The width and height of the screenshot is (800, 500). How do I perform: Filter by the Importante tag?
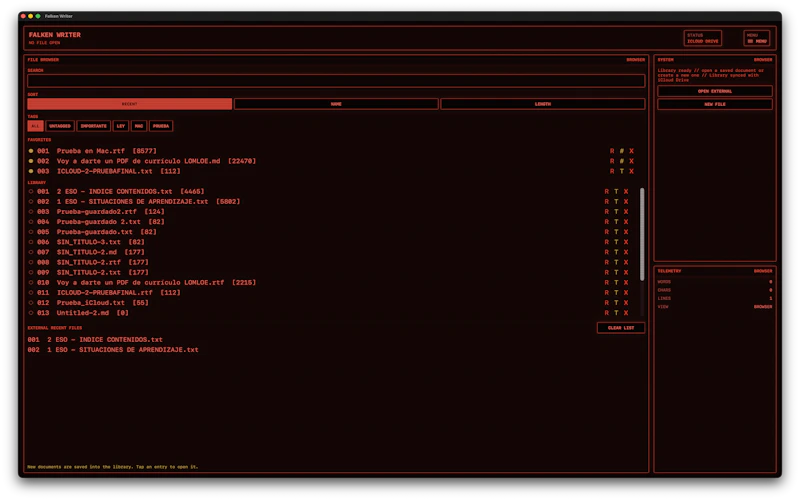coord(94,126)
